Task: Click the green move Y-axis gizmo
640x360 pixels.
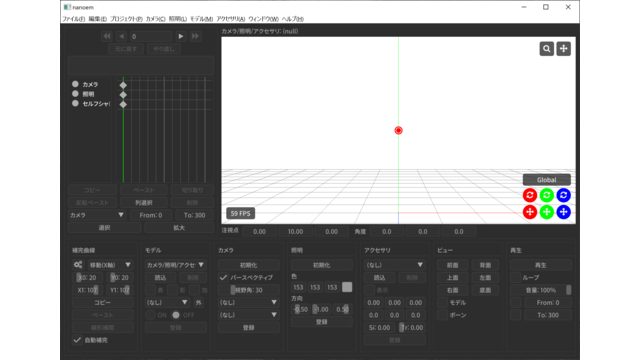Action: [x=547, y=212]
